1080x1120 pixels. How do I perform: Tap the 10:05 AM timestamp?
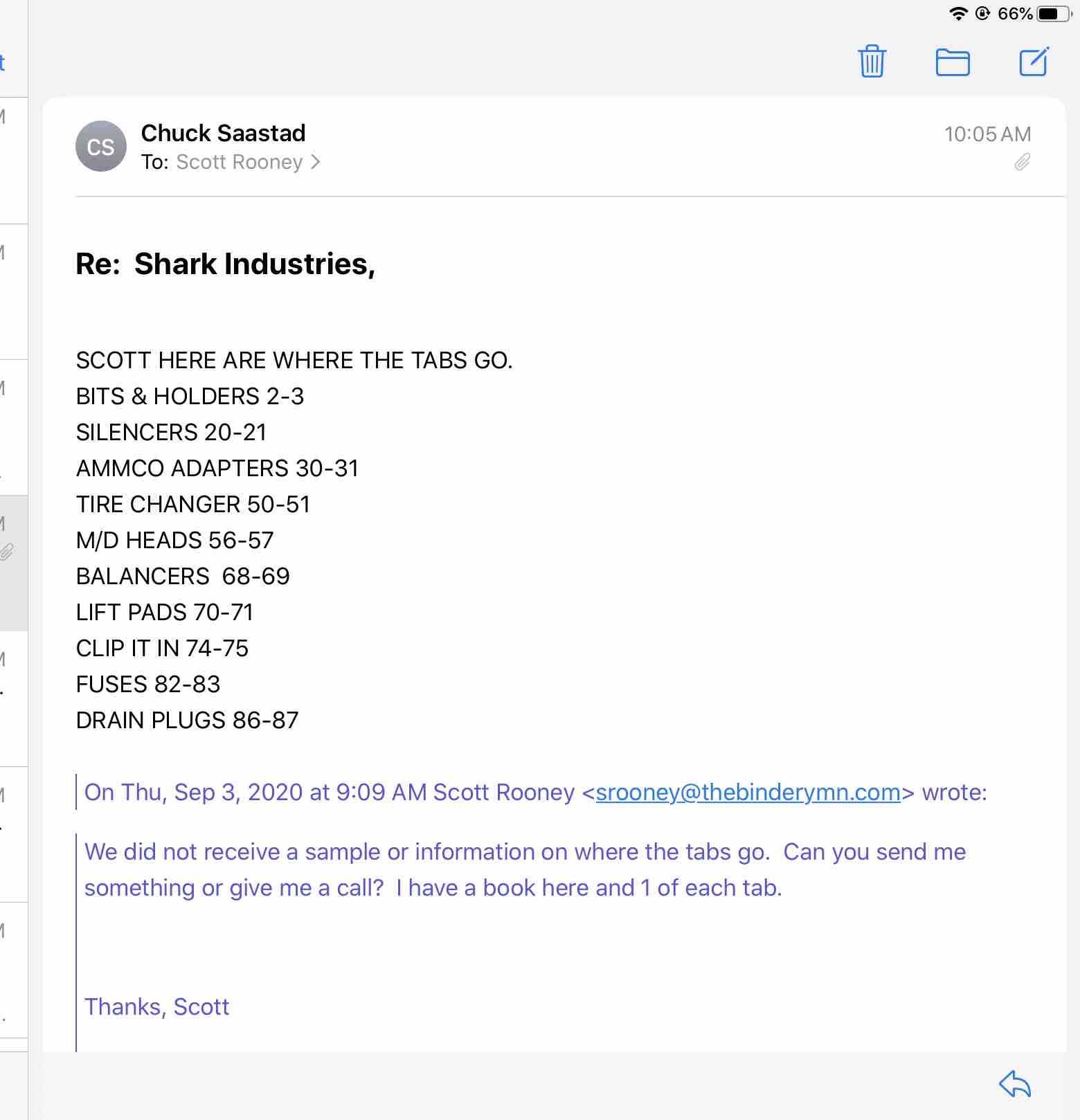point(987,134)
